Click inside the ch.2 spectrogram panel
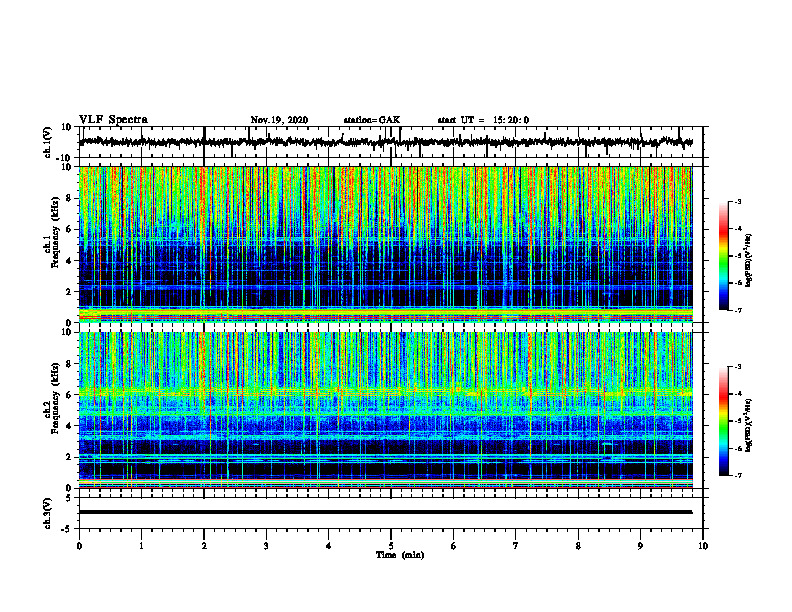Viewport: 792px width, 612px height. (385, 410)
